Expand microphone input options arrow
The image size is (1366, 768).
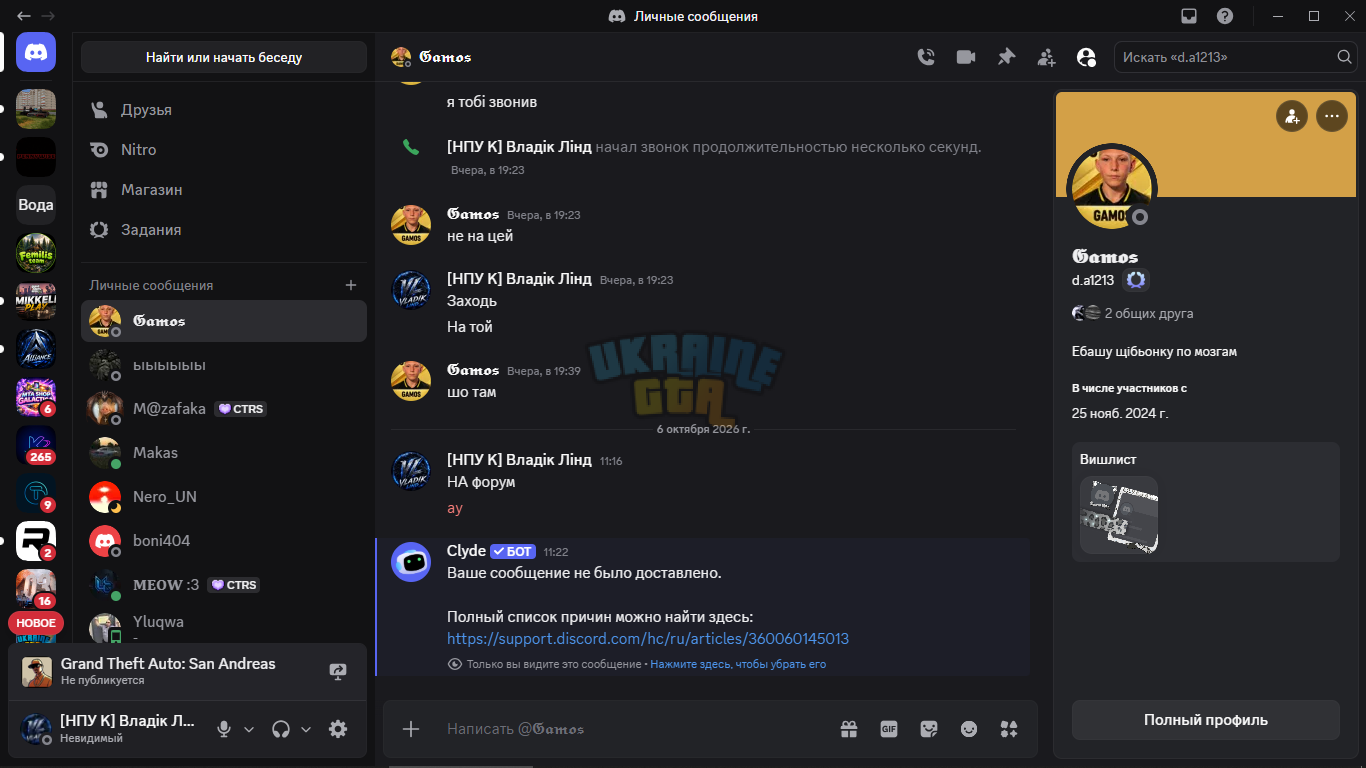[x=249, y=729]
